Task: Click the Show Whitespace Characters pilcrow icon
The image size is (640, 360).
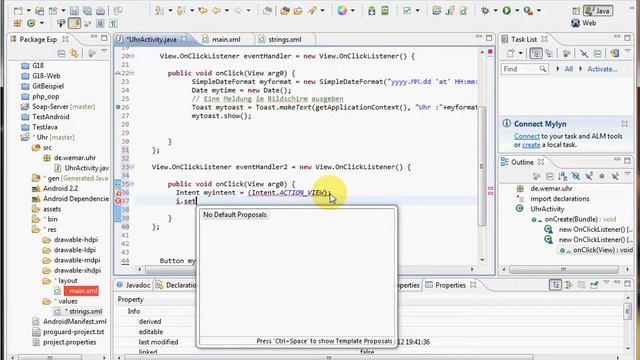Action: tap(113, 23)
